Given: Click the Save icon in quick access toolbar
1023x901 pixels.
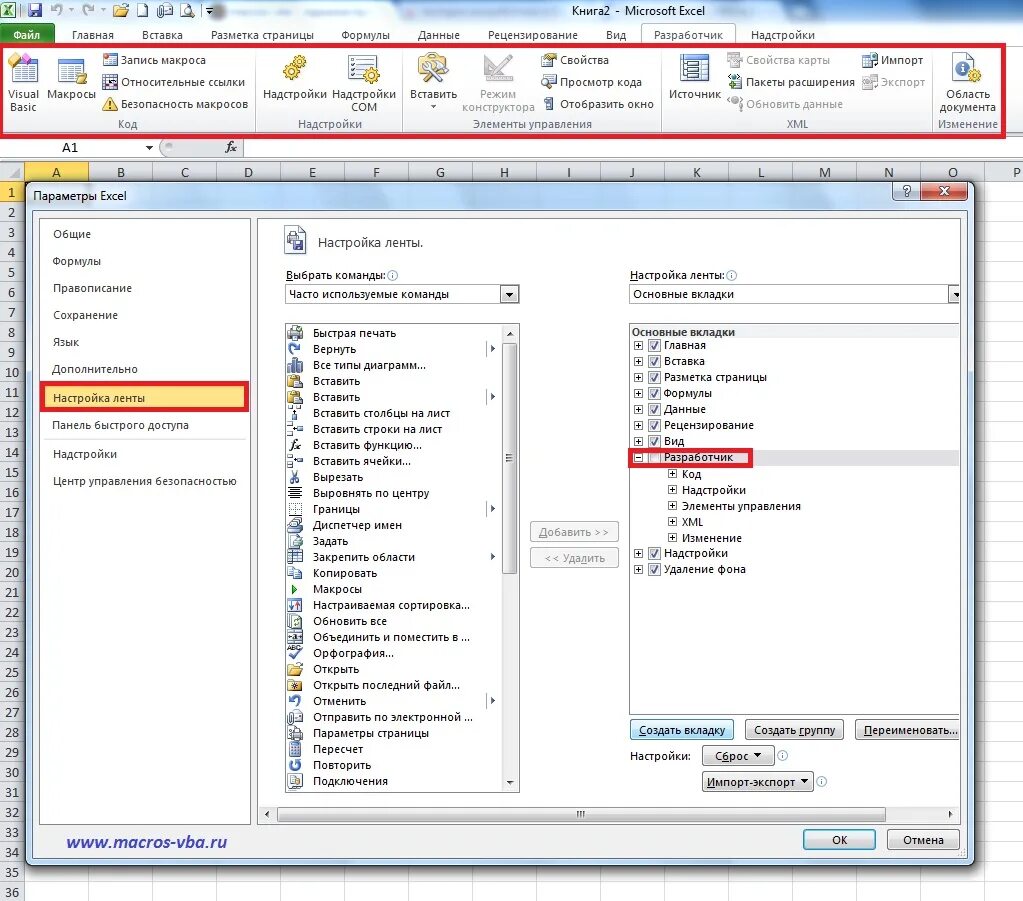Looking at the screenshot, I should pos(35,10).
